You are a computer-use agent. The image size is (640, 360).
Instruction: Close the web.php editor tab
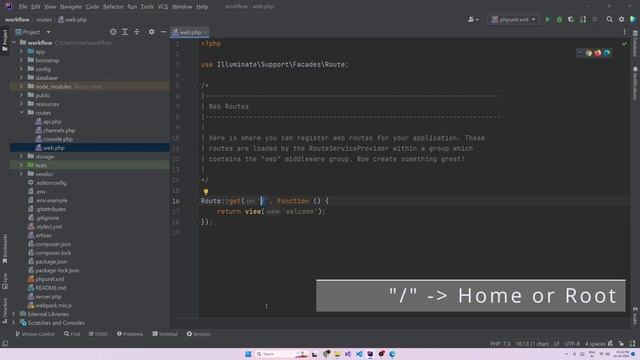[205, 32]
